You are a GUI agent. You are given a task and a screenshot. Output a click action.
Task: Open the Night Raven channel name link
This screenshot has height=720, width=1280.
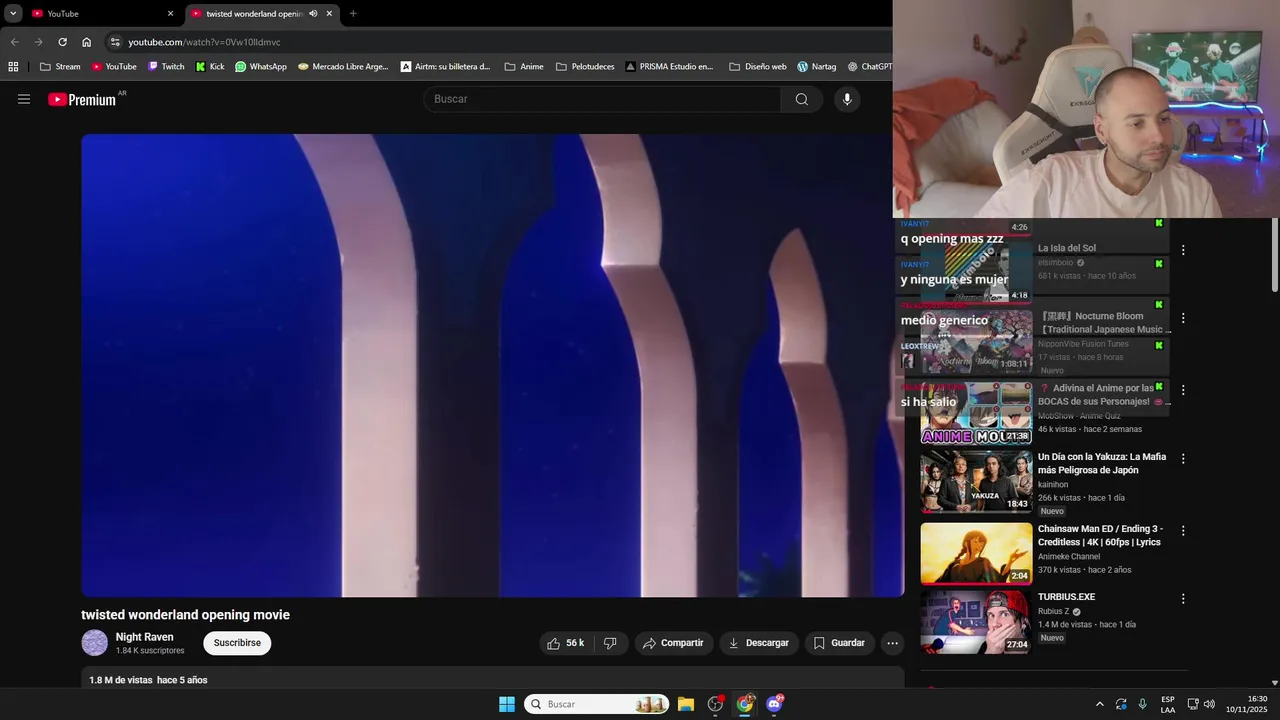(144, 637)
